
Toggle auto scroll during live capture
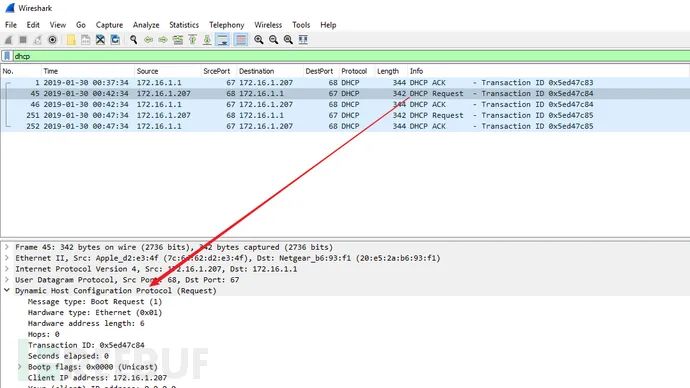223,40
